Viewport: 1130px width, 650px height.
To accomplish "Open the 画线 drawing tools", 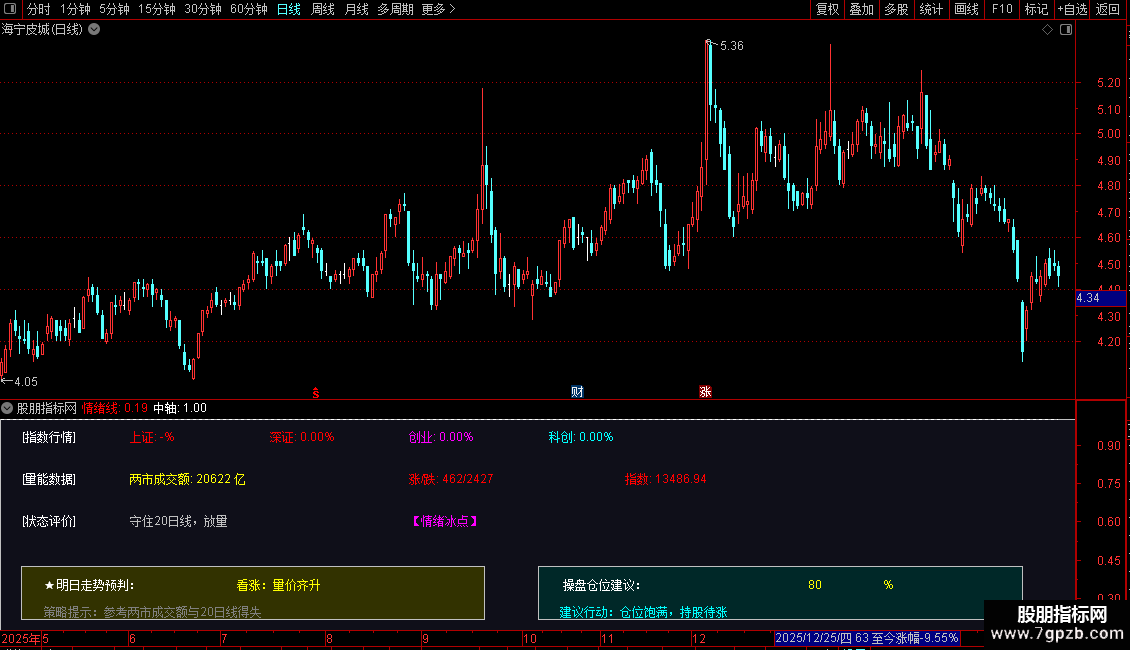I will [966, 9].
